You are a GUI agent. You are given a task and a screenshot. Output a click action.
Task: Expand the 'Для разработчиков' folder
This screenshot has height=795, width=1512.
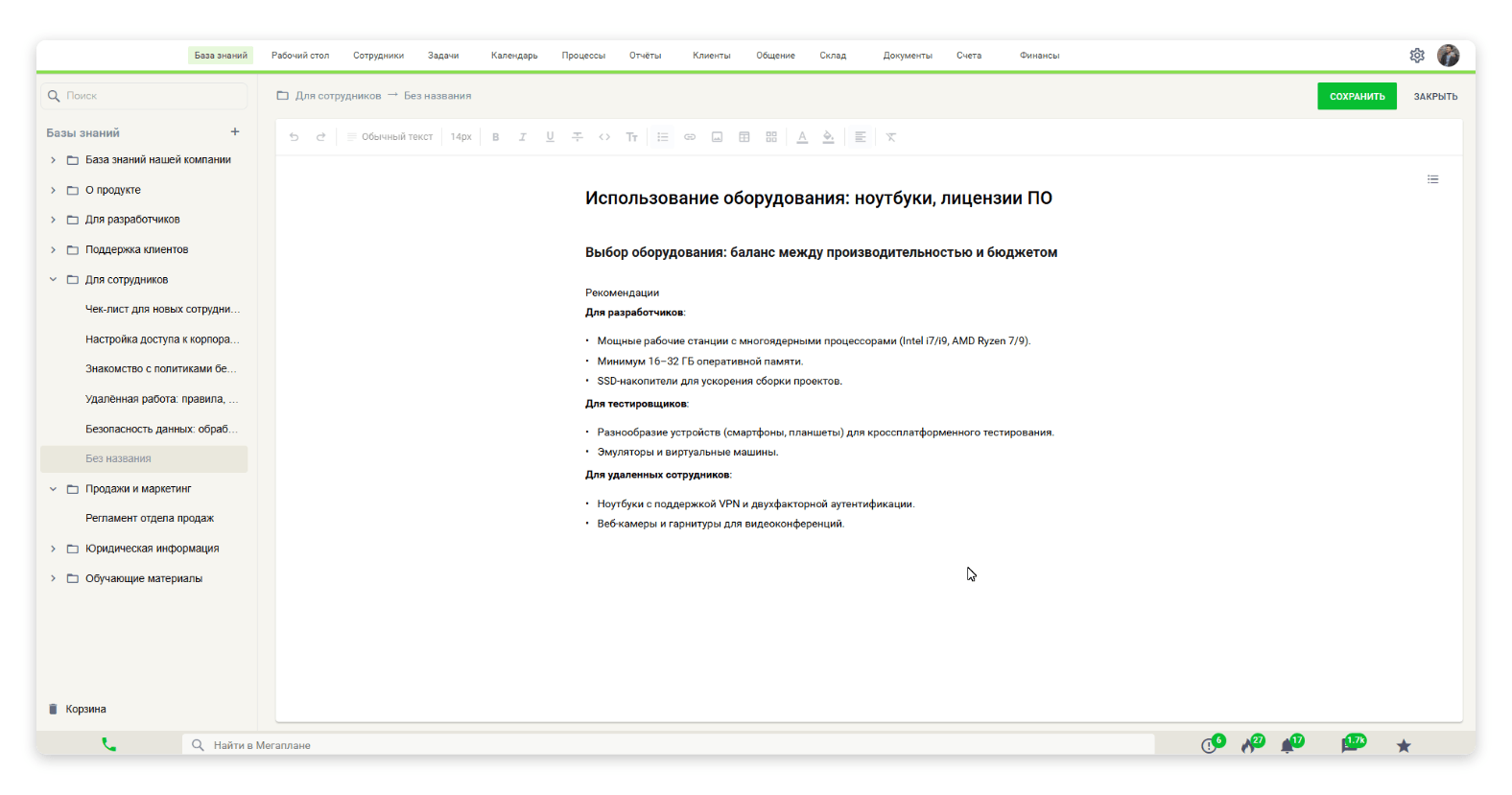(x=53, y=220)
